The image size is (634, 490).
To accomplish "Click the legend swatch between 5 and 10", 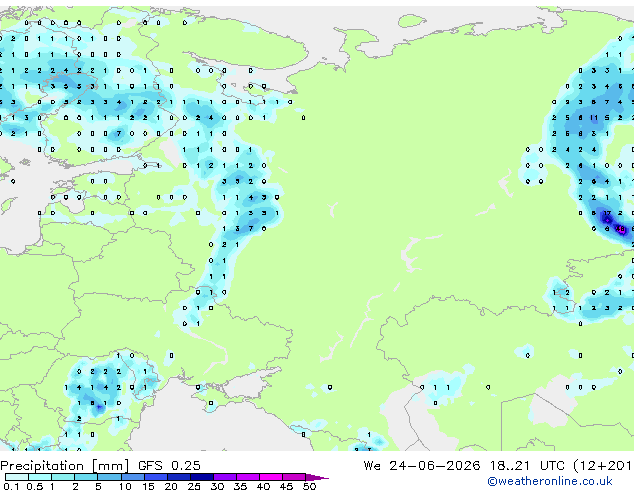I will tap(109, 477).
